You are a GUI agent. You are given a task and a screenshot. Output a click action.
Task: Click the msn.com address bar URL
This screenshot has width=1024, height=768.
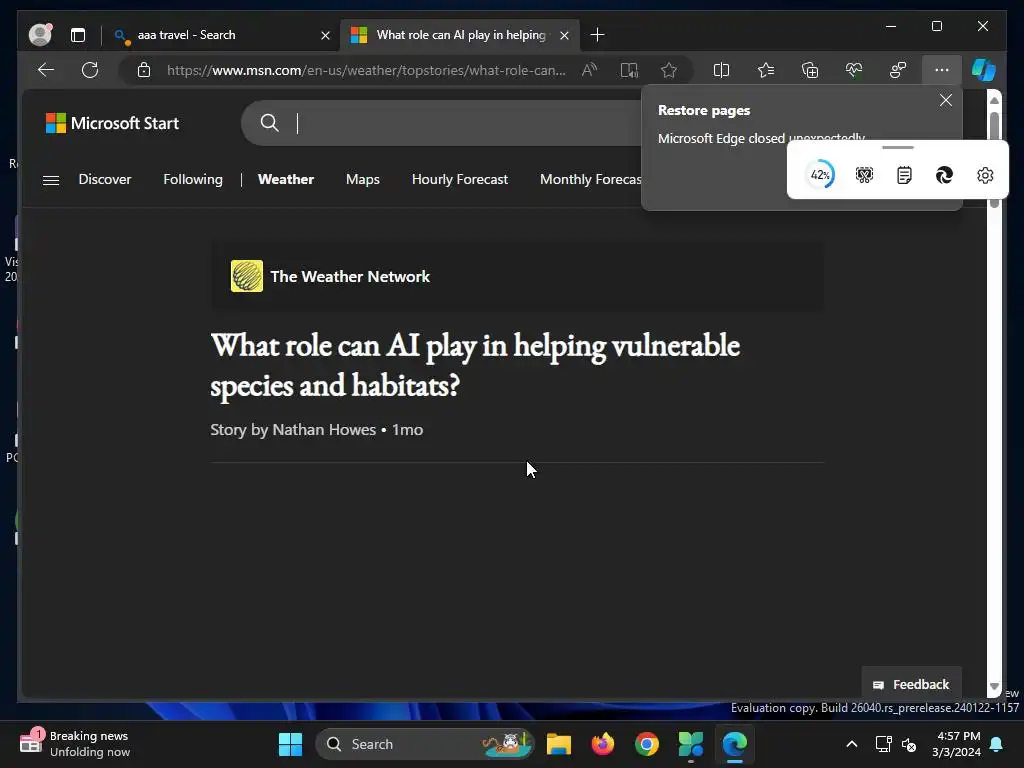[366, 70]
